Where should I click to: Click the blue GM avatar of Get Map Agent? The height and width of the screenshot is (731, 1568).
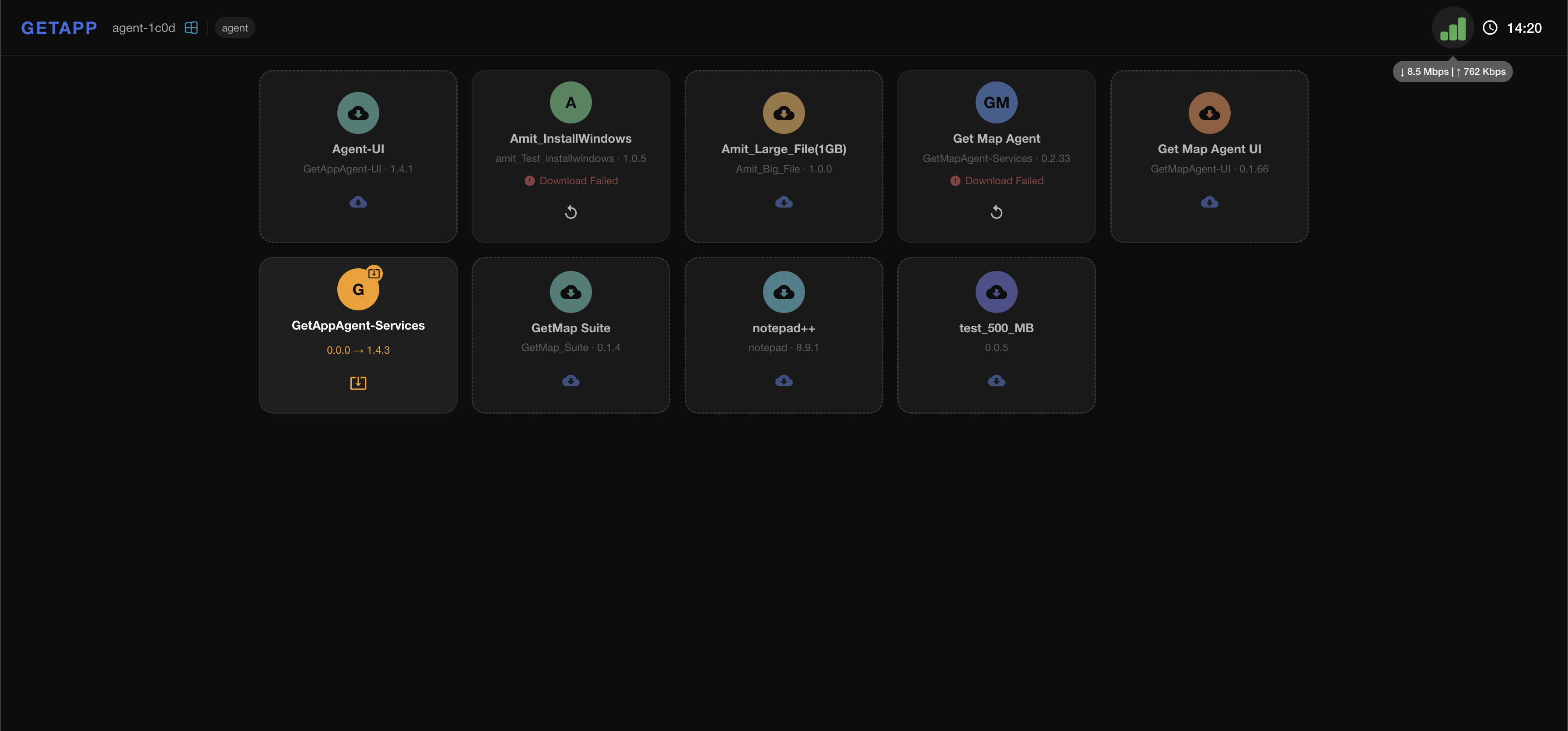click(996, 102)
